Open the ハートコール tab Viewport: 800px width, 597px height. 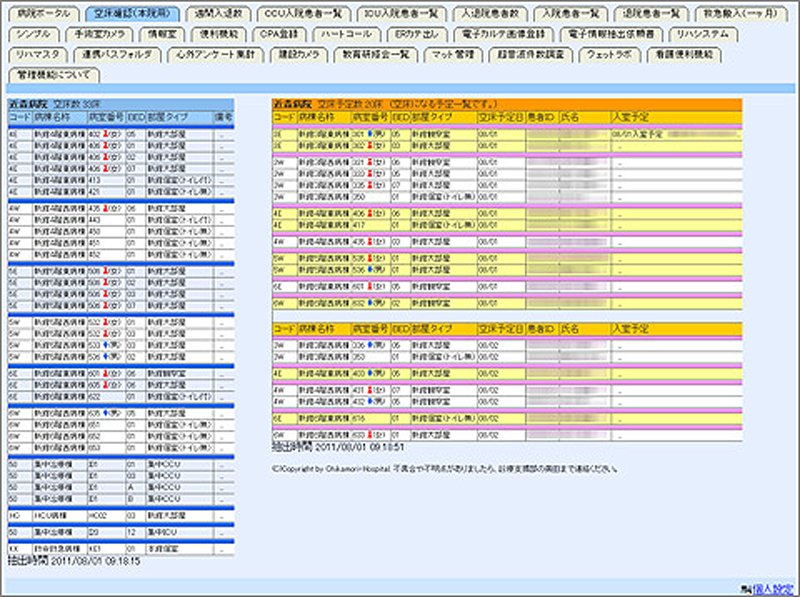click(x=346, y=34)
